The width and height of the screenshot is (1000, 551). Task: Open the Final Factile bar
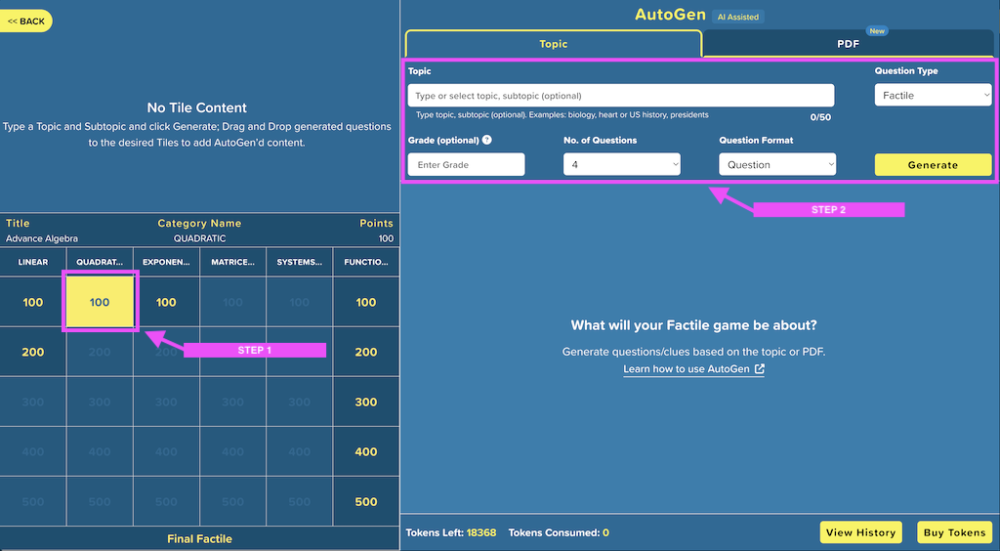pyautogui.click(x=200, y=539)
